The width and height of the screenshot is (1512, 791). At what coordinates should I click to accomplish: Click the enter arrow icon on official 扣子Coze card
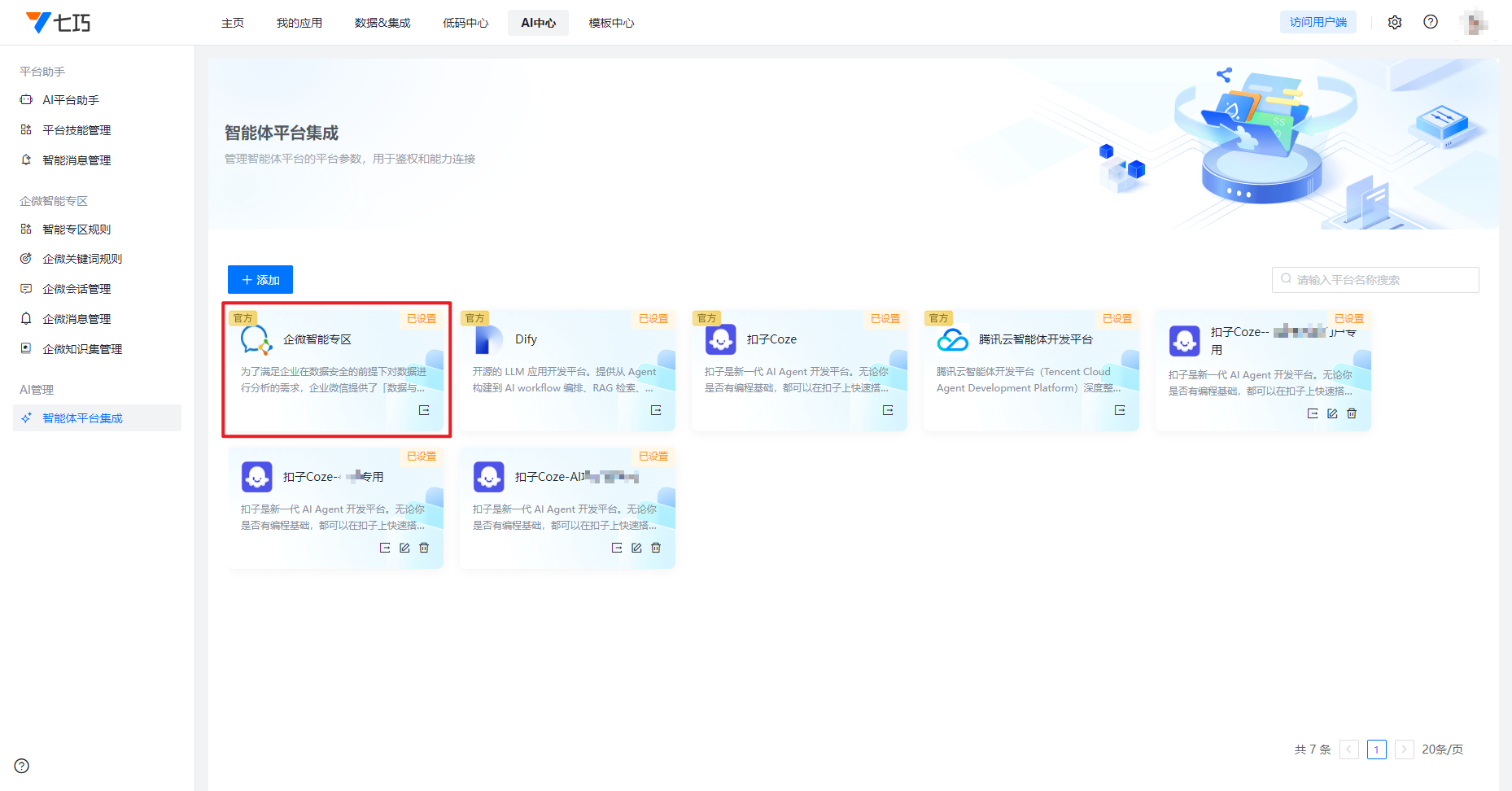coord(888,410)
